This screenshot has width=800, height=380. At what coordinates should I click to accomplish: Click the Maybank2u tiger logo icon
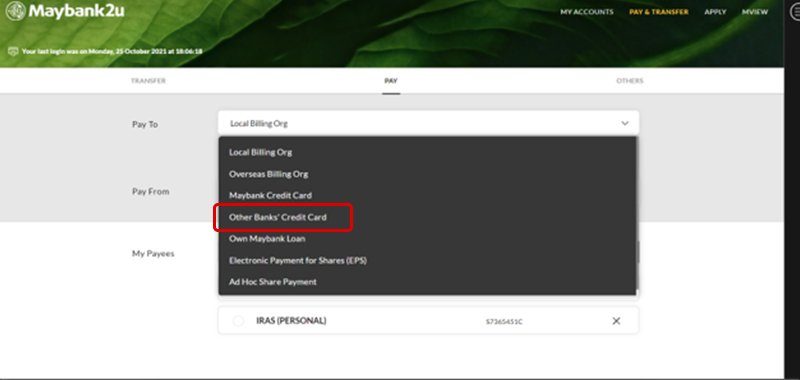pos(15,11)
